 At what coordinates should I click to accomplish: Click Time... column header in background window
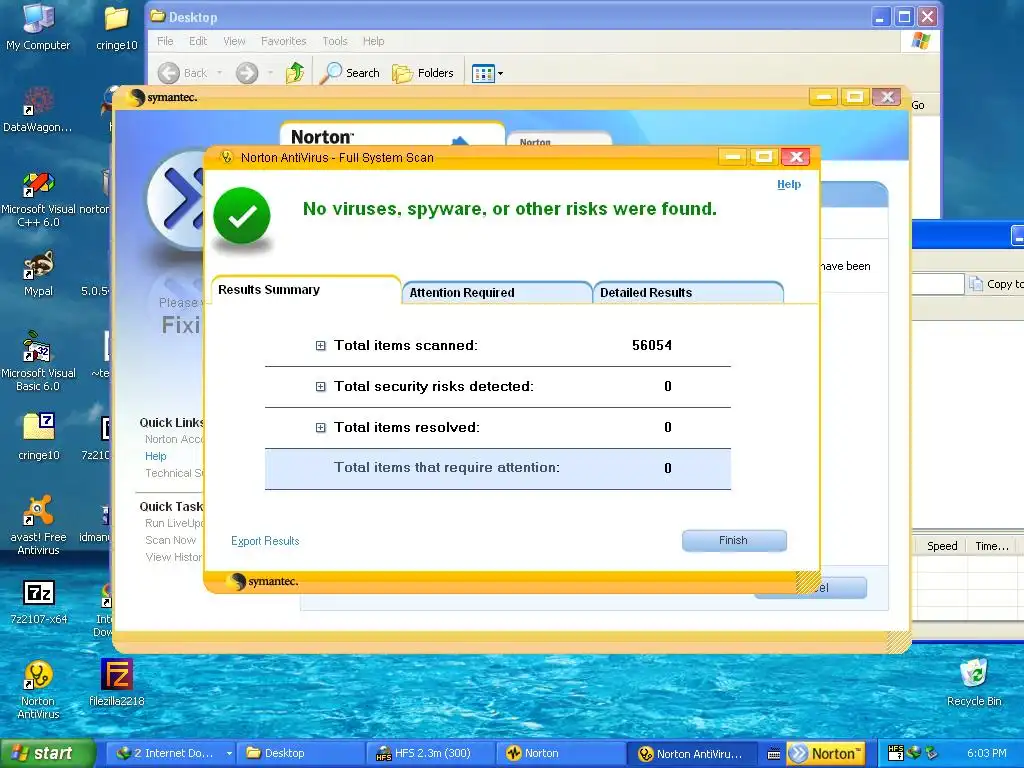pos(992,546)
